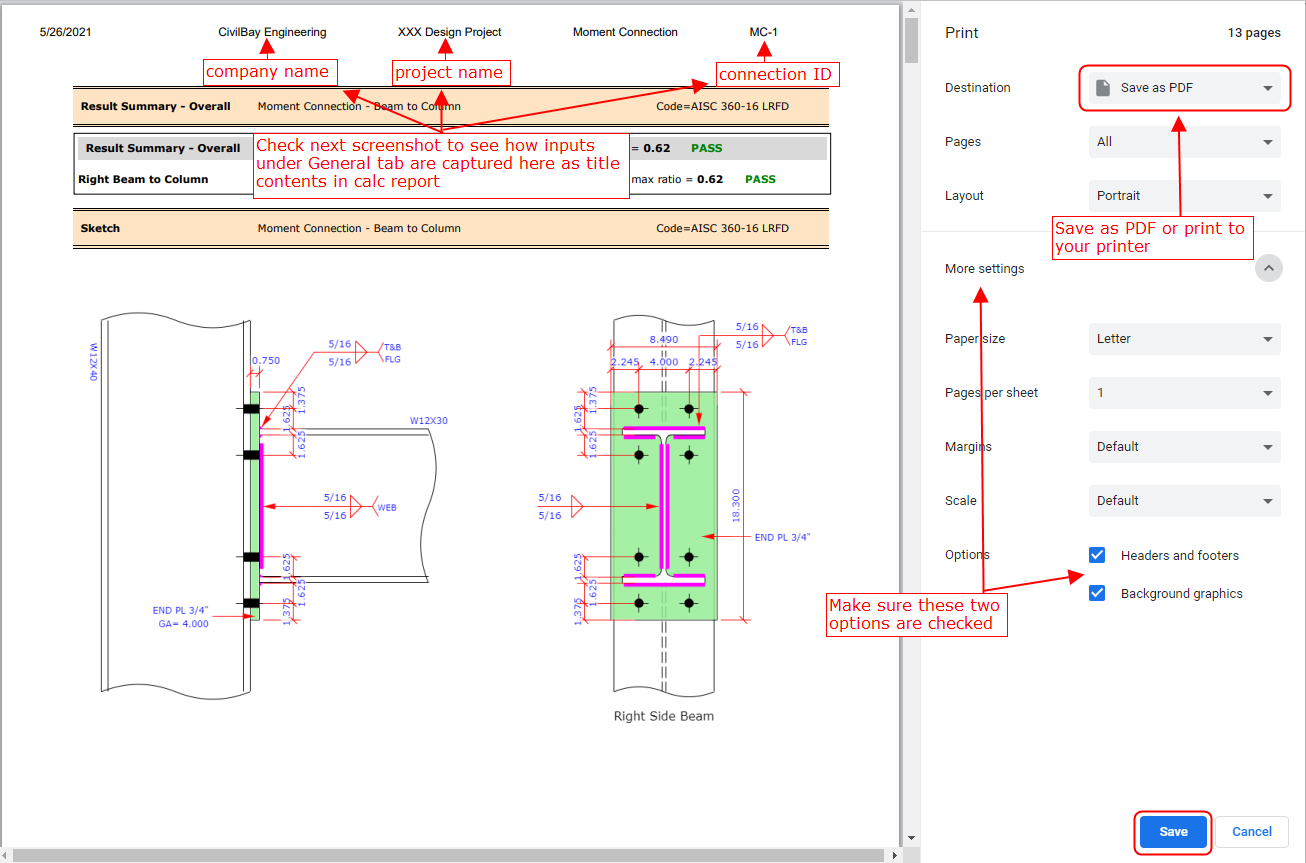Open the Paper size dropdown

click(1184, 339)
